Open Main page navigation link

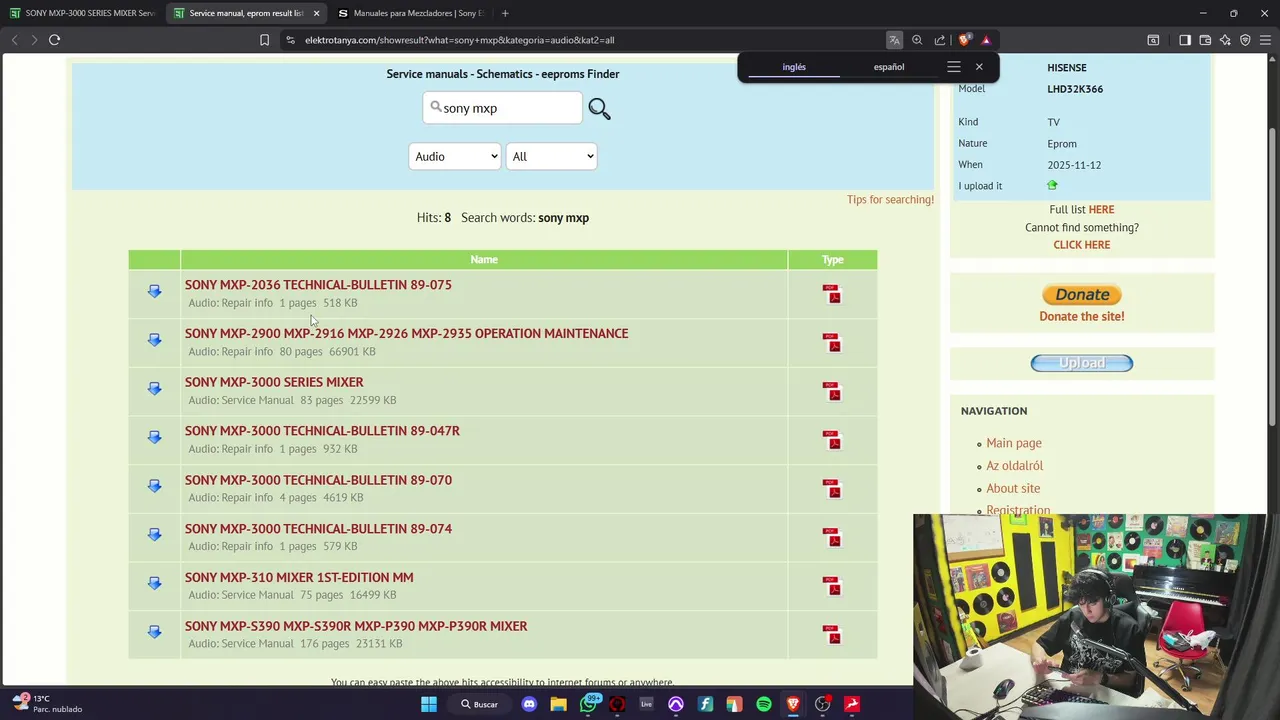pos(1014,443)
